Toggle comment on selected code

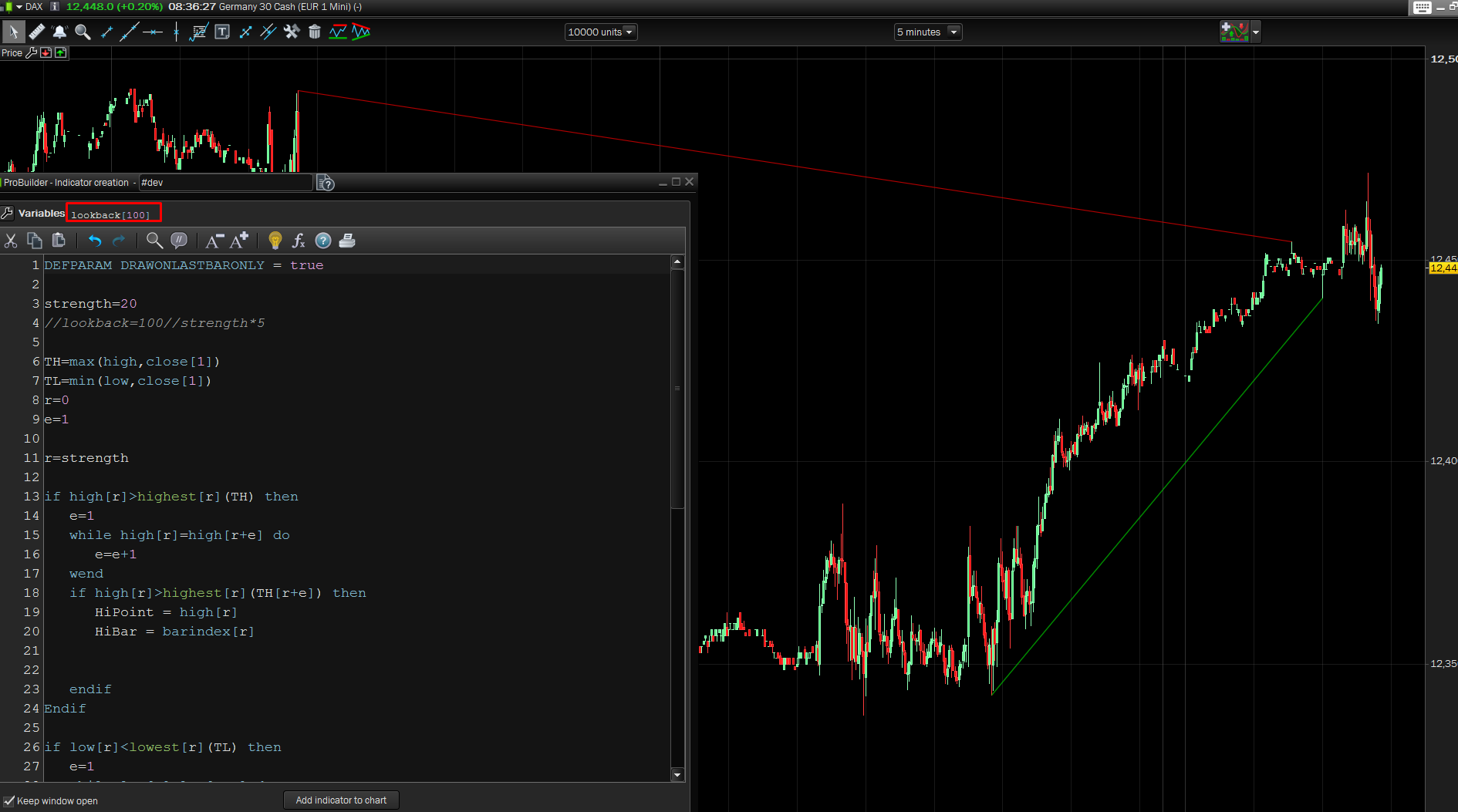[179, 241]
